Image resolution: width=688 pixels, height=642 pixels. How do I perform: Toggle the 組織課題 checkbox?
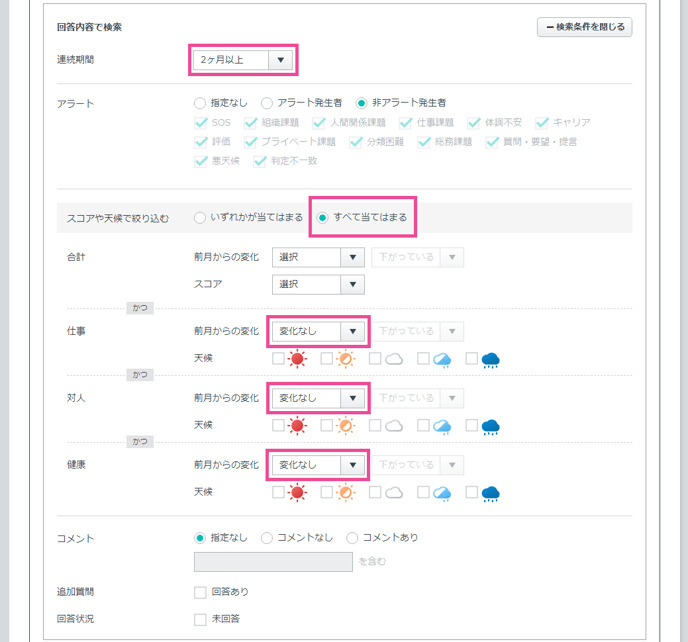tap(251, 123)
